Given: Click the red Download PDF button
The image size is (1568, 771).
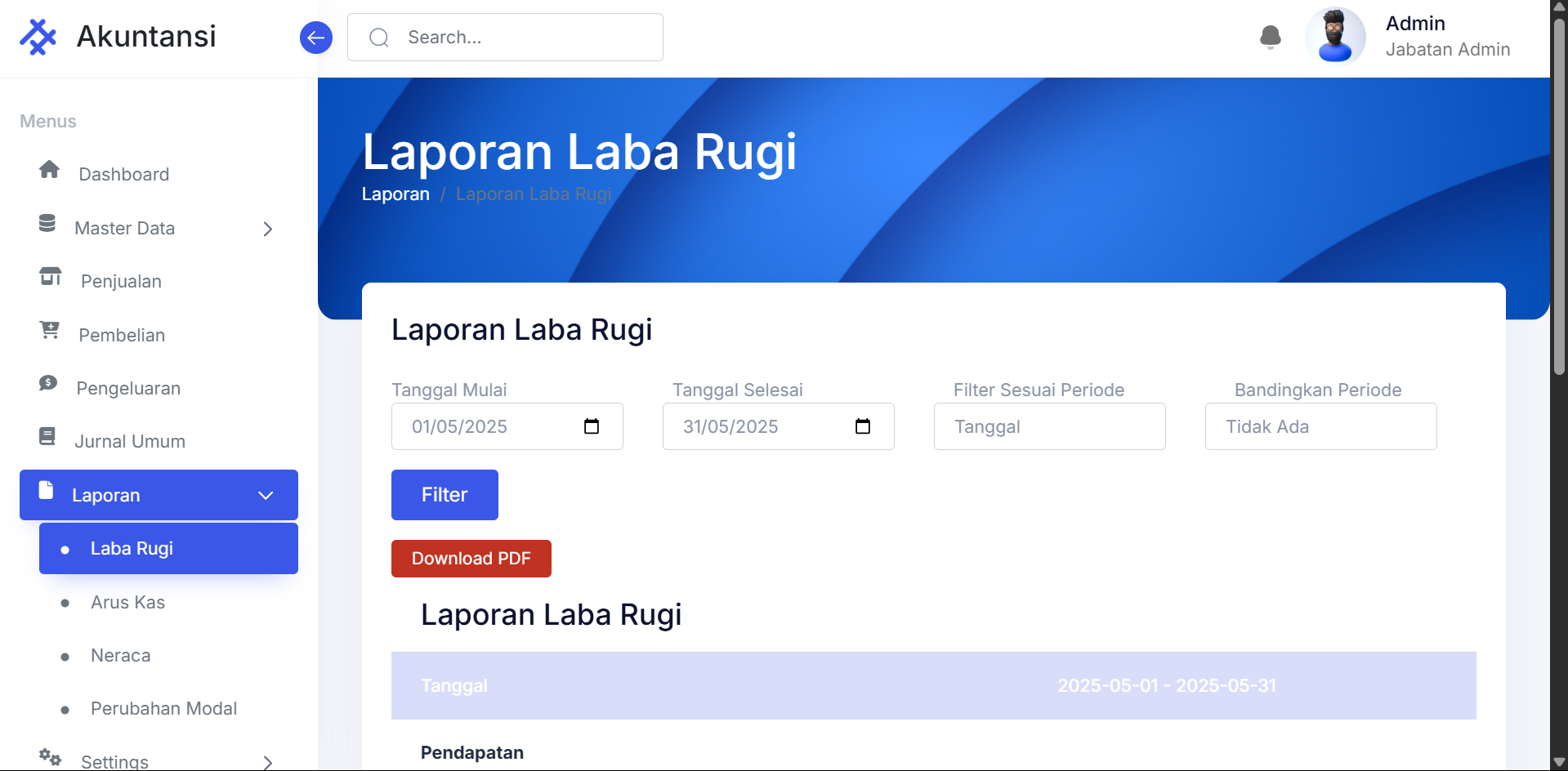Looking at the screenshot, I should click(471, 559).
